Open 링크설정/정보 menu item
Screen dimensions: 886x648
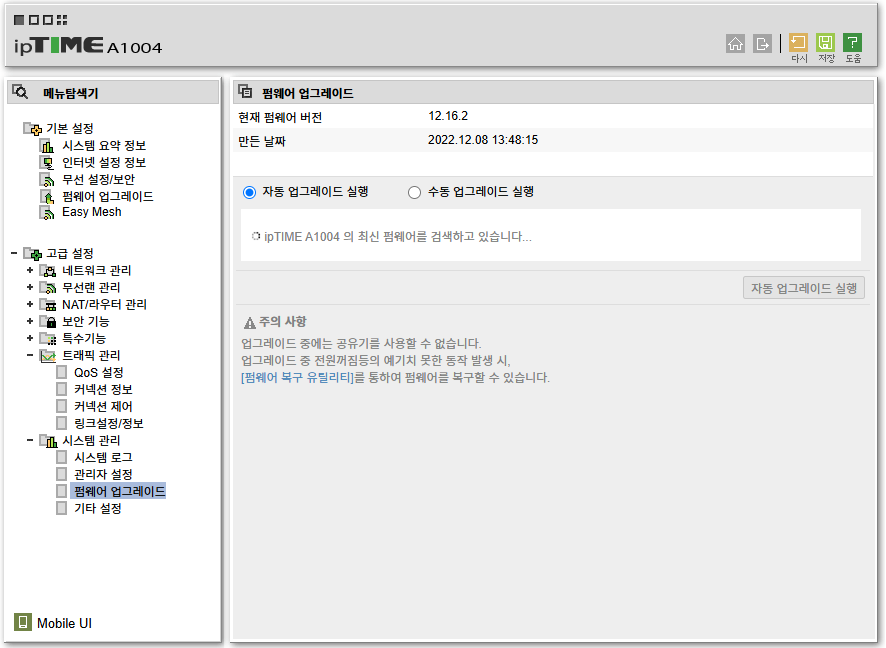click(108, 423)
